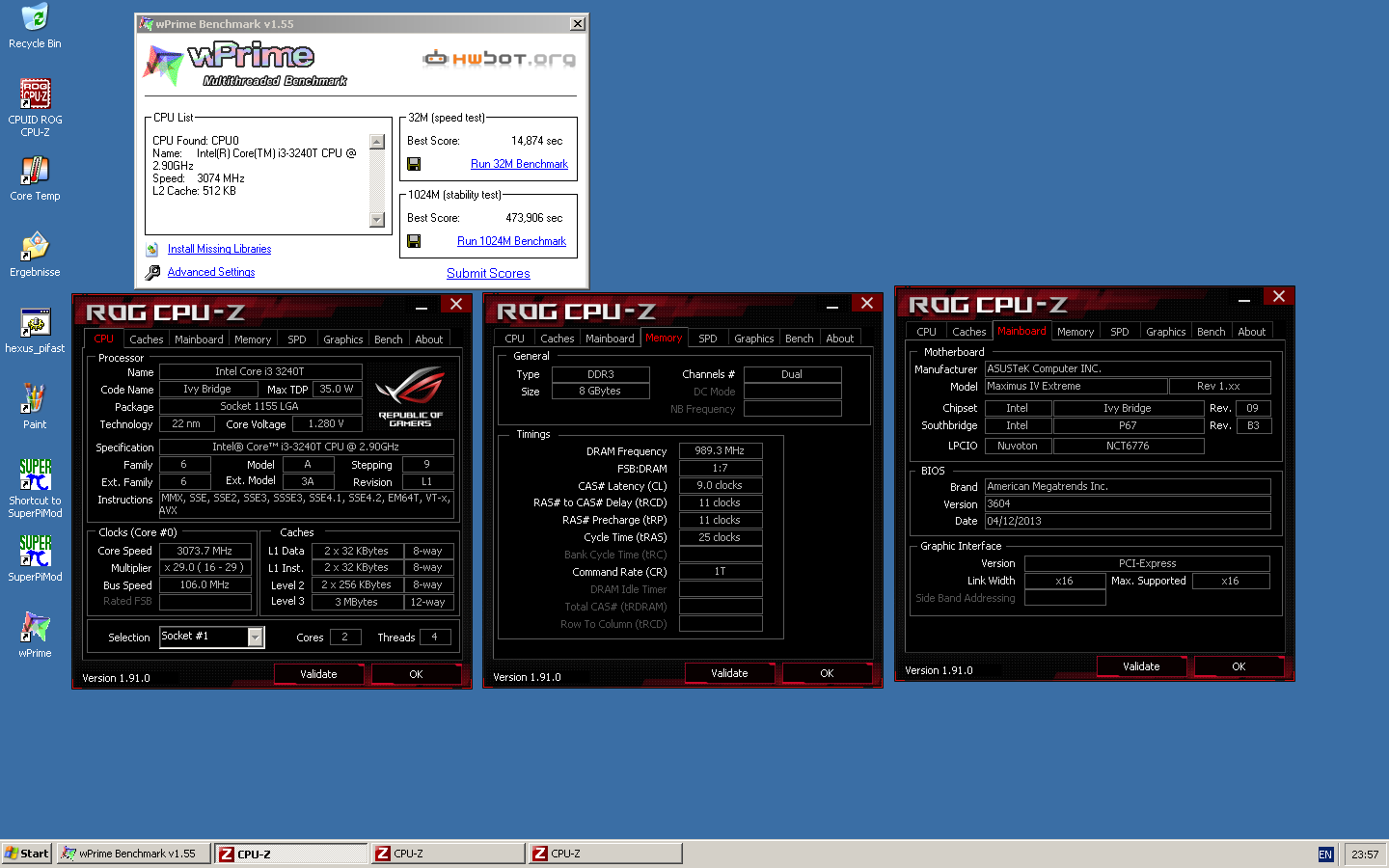
Task: Open Install Missing Libraries link
Action: click(219, 249)
